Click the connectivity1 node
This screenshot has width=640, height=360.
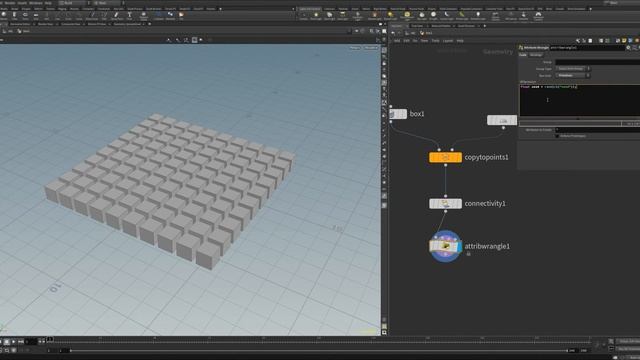pos(445,203)
